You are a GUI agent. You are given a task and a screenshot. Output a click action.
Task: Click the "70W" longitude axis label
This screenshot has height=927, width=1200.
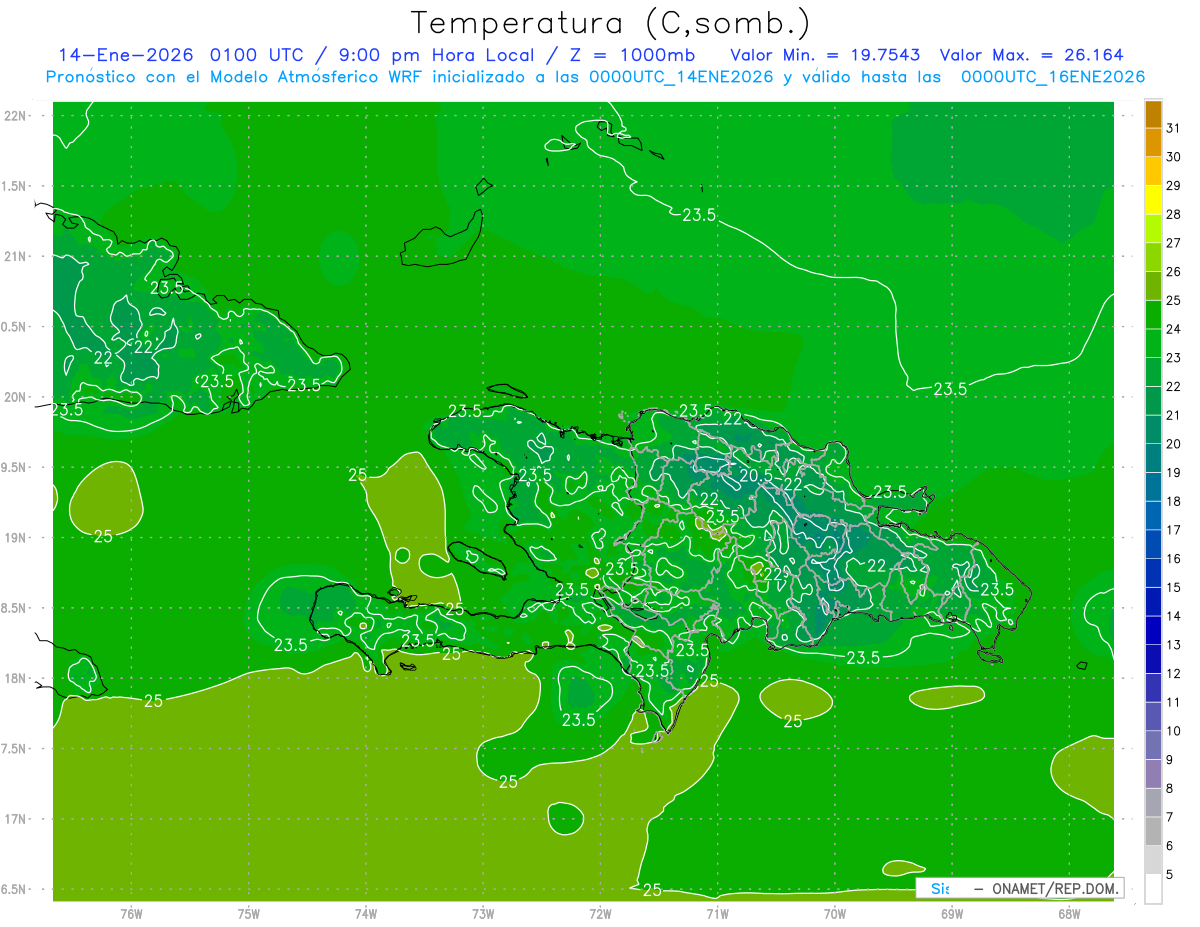835,914
